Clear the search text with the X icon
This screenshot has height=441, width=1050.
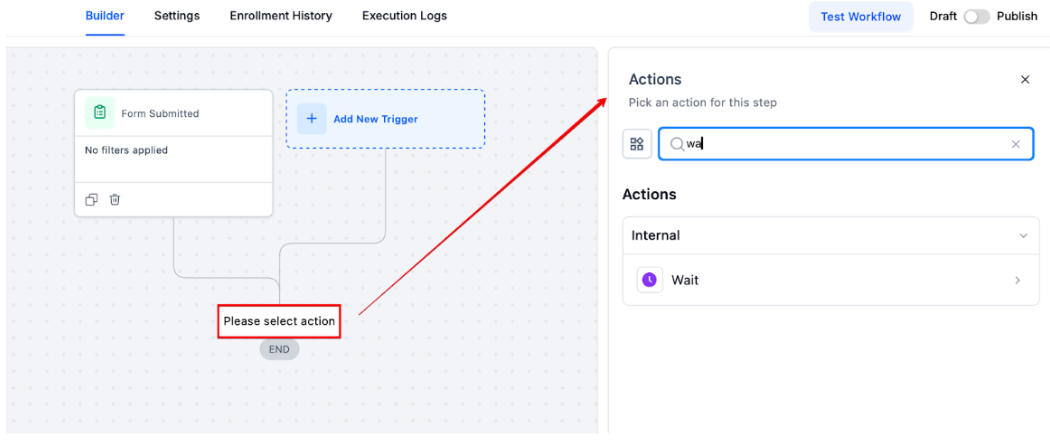click(x=1016, y=144)
